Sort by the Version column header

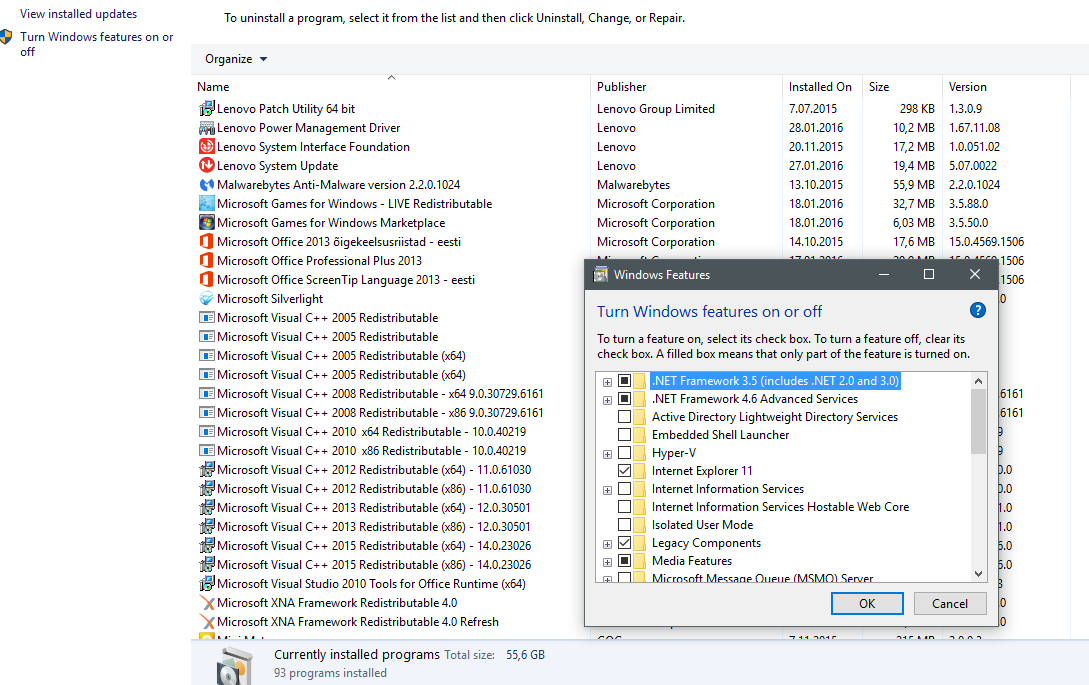pos(1006,87)
